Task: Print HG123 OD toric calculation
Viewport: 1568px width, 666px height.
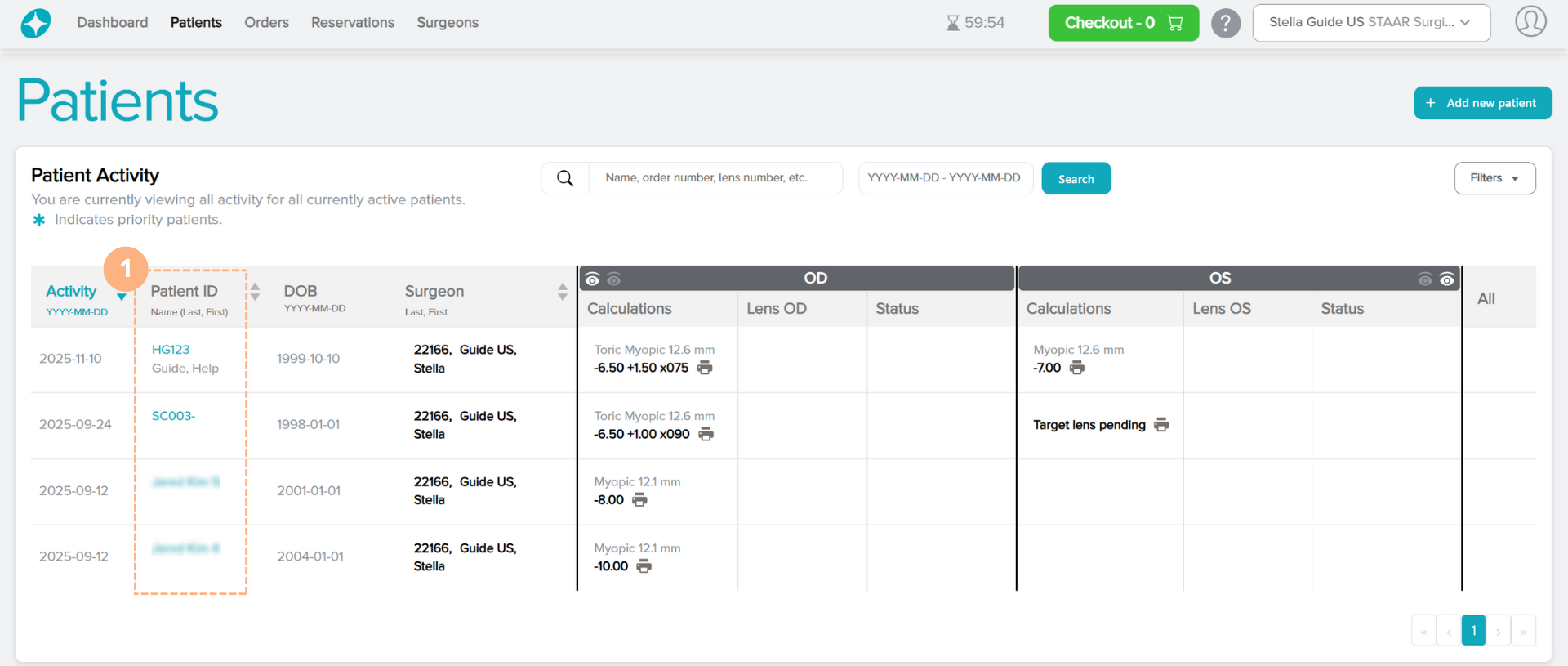Action: [705, 368]
